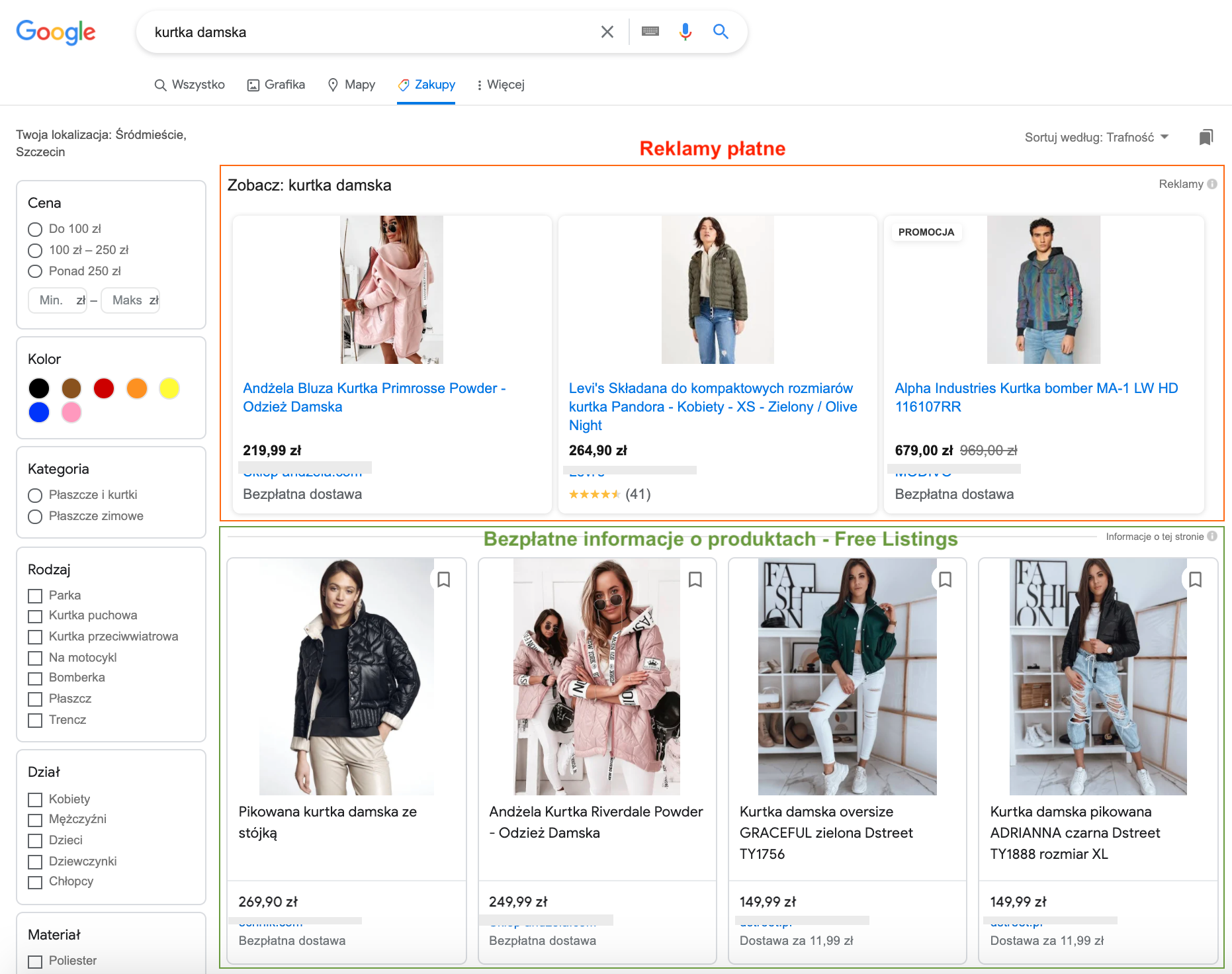Bookmark the ADRIANNA czarna jacket
This screenshot has height=974, width=1232.
pos(1195,580)
